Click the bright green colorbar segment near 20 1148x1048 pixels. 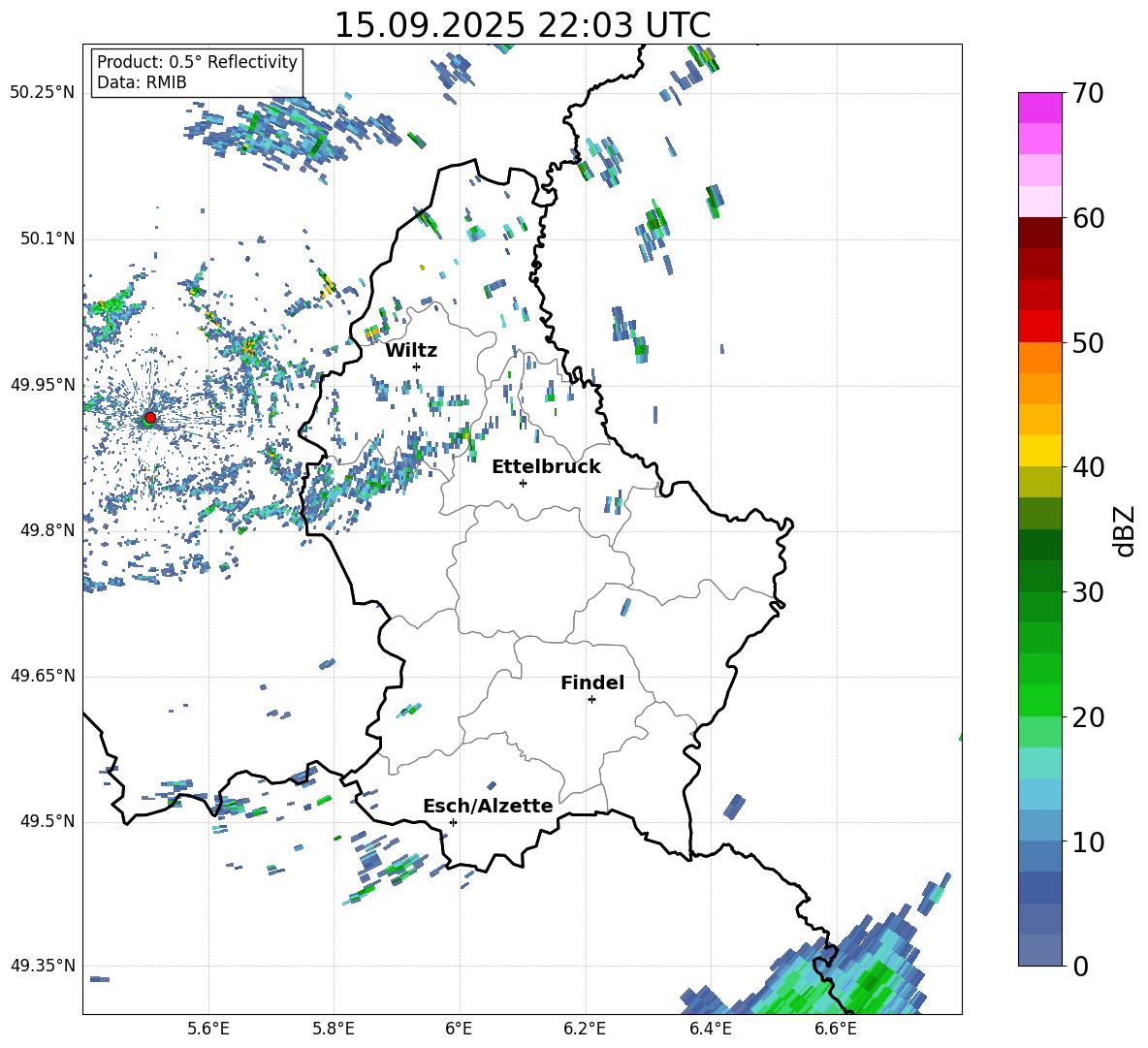click(1040, 700)
